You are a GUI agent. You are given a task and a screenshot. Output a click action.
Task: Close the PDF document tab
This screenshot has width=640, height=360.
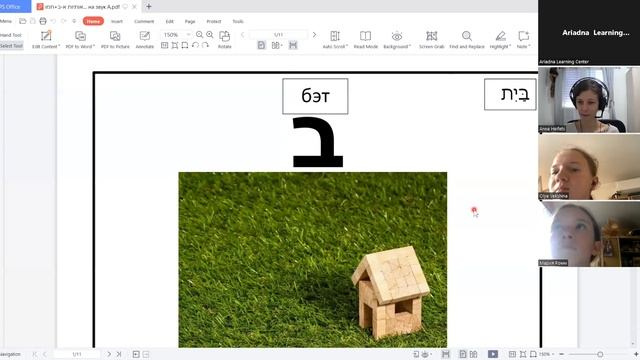134,7
